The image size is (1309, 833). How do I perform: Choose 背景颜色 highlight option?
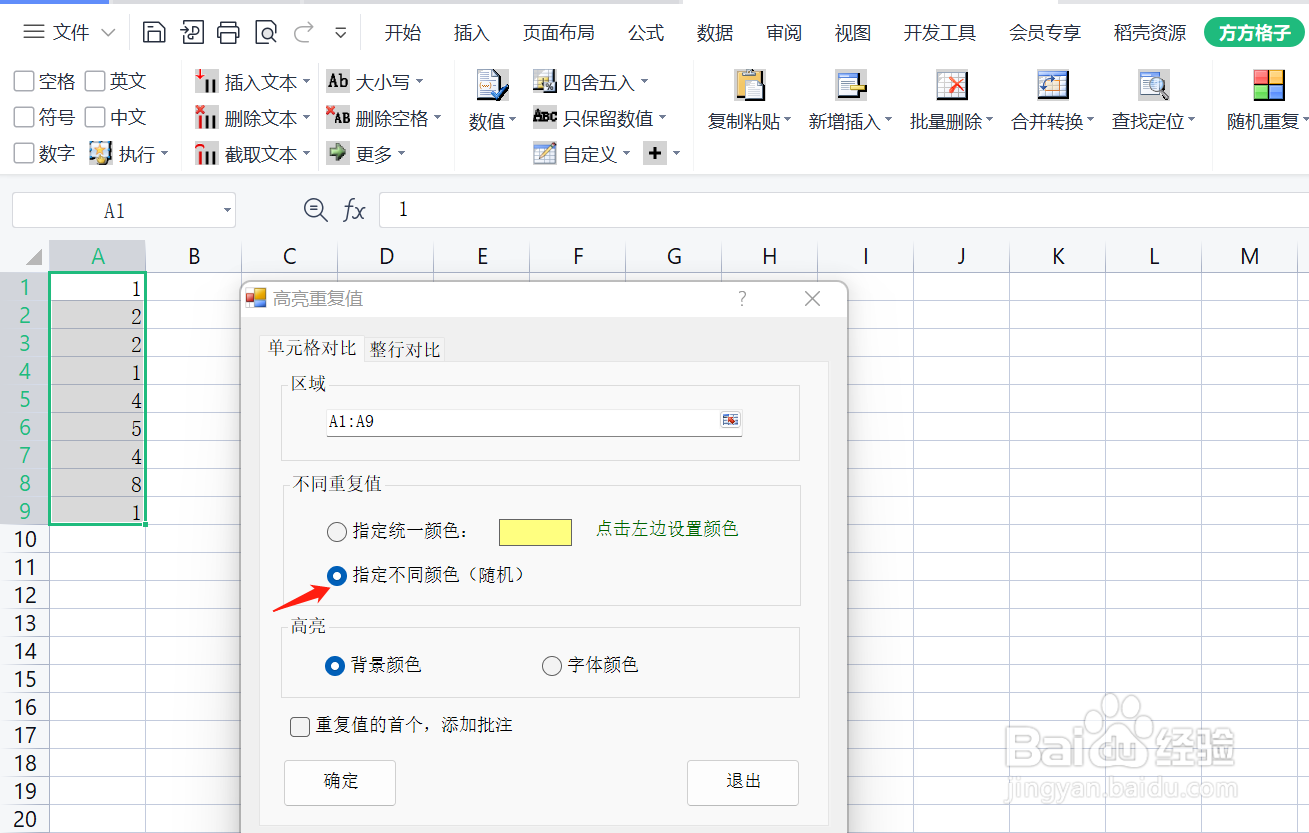point(335,665)
